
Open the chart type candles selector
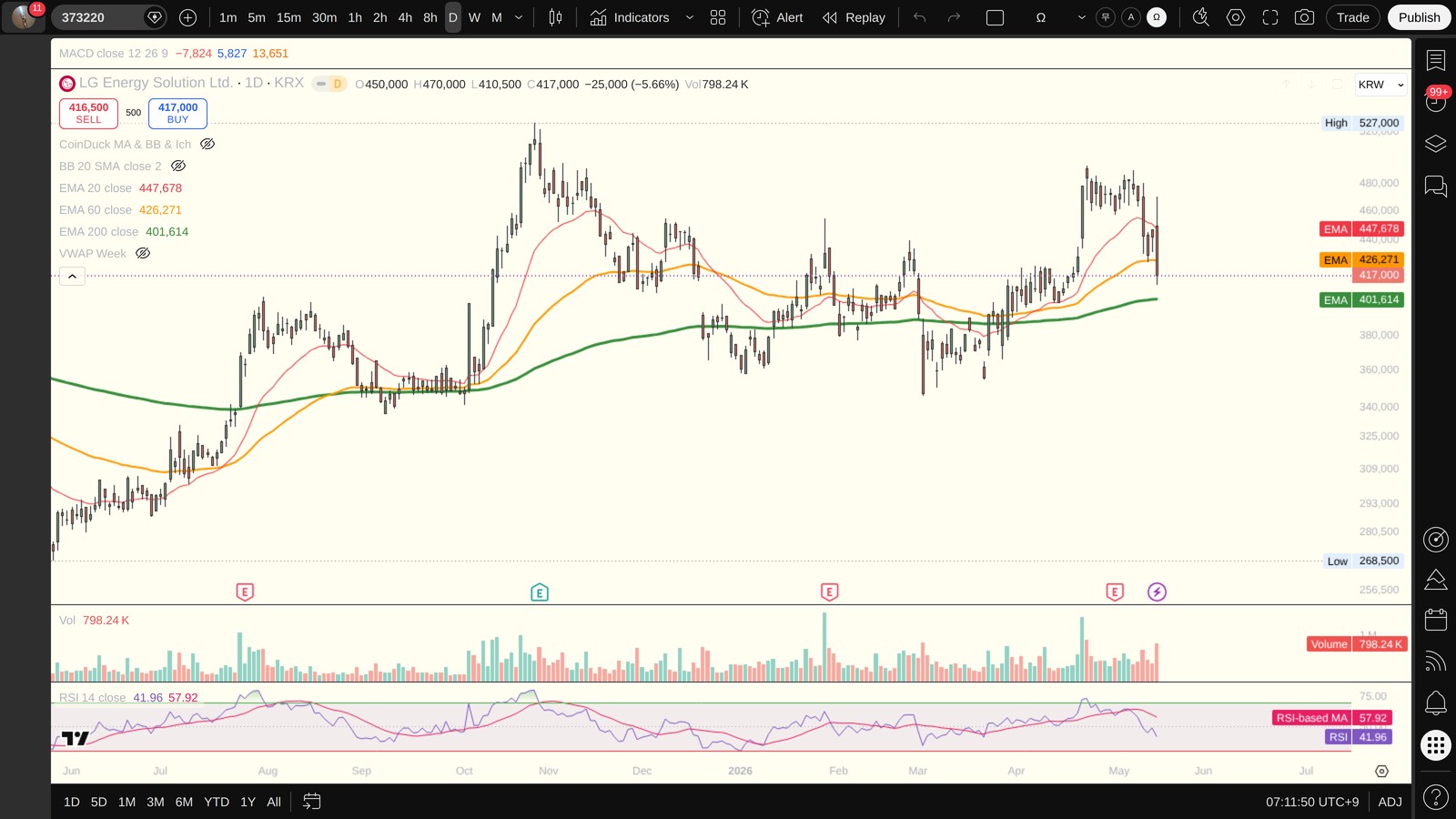[x=555, y=17]
